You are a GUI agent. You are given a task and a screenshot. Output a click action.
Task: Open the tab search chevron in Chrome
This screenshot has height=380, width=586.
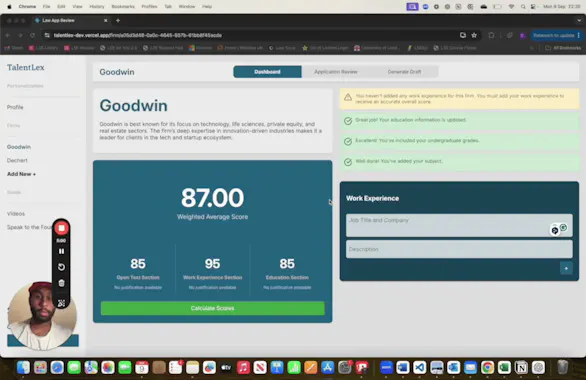point(579,21)
